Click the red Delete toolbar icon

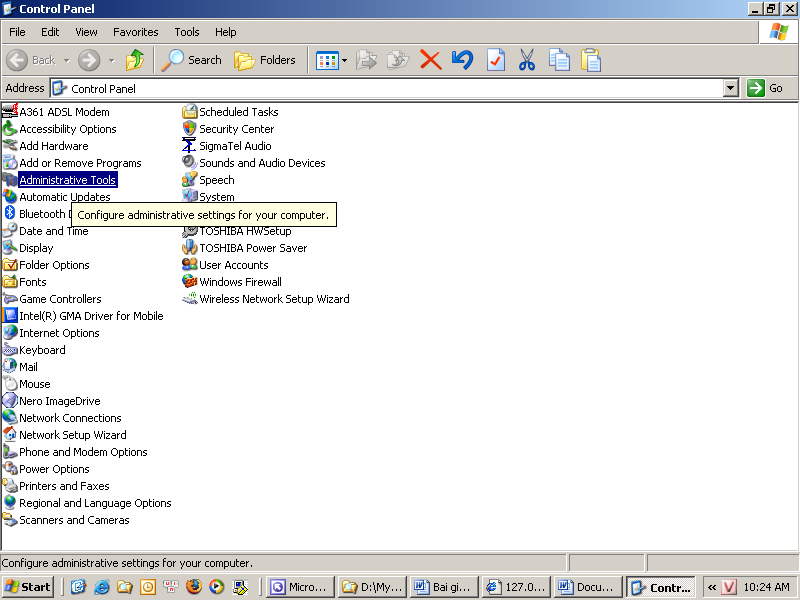coord(431,60)
